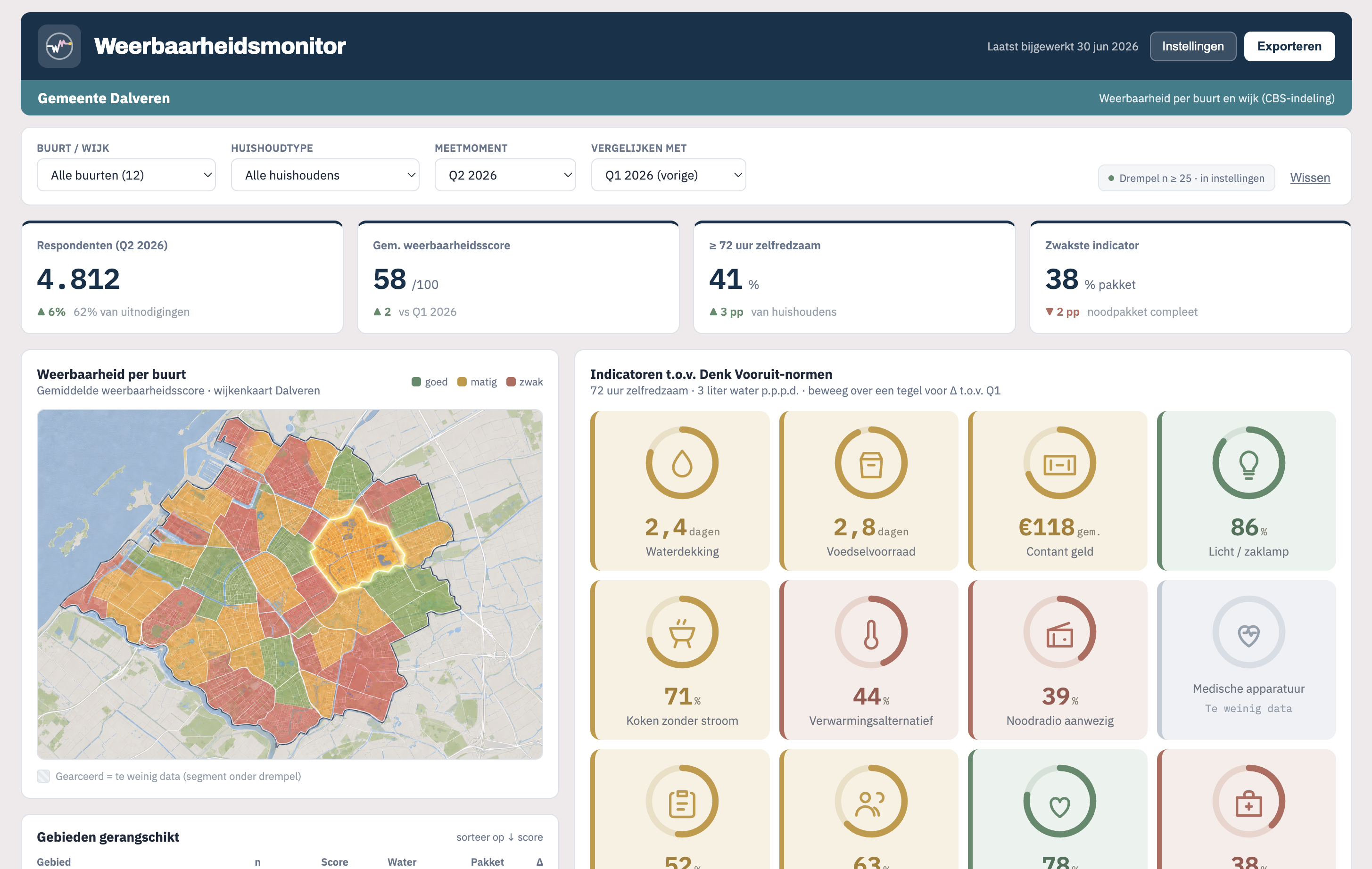Click the Drempel n ≥ 25 settings chip
This screenshot has height=869, width=1372.
click(x=1186, y=178)
